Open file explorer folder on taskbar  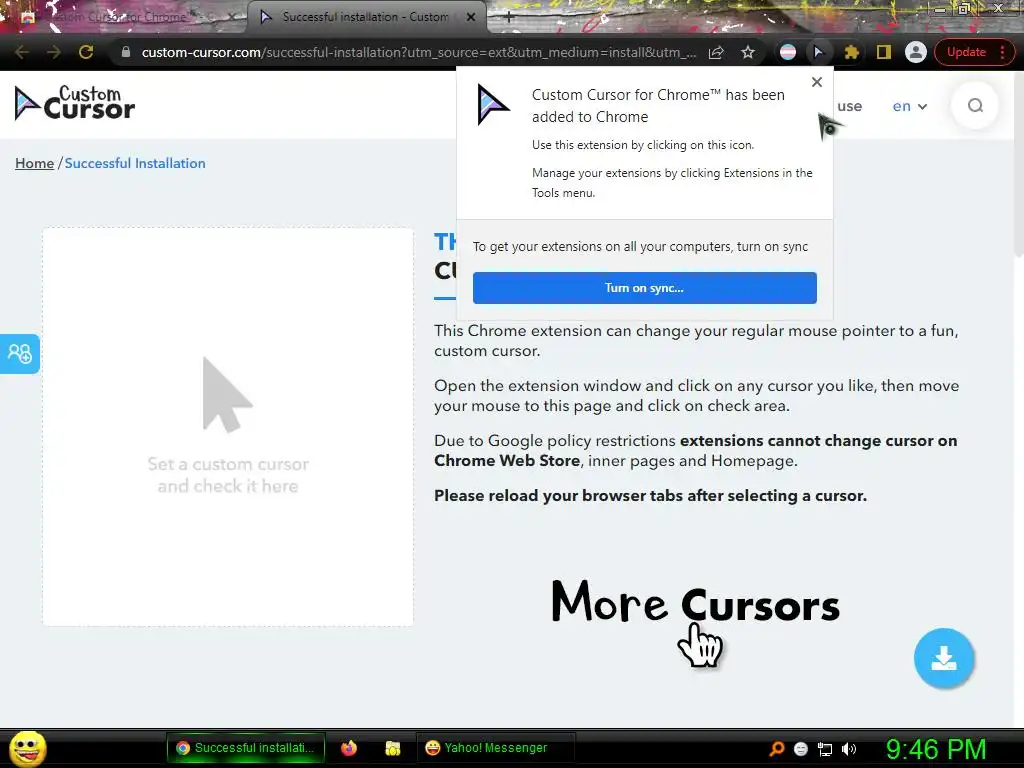[392, 748]
